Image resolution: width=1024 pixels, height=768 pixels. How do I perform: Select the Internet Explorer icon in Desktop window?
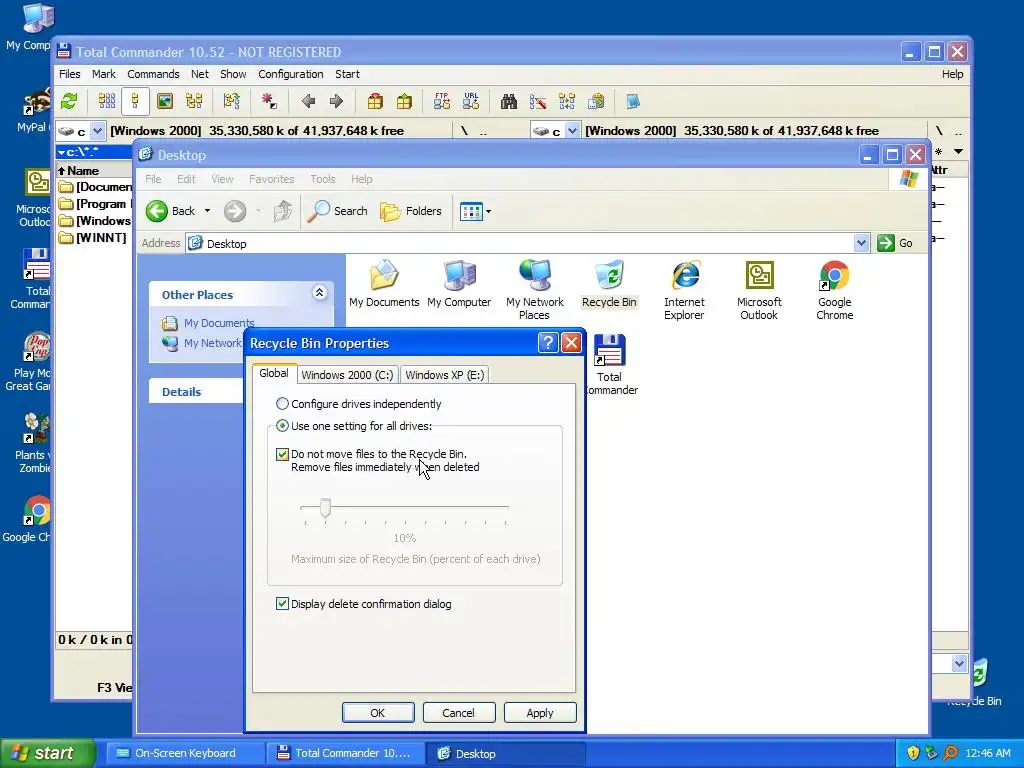684,290
